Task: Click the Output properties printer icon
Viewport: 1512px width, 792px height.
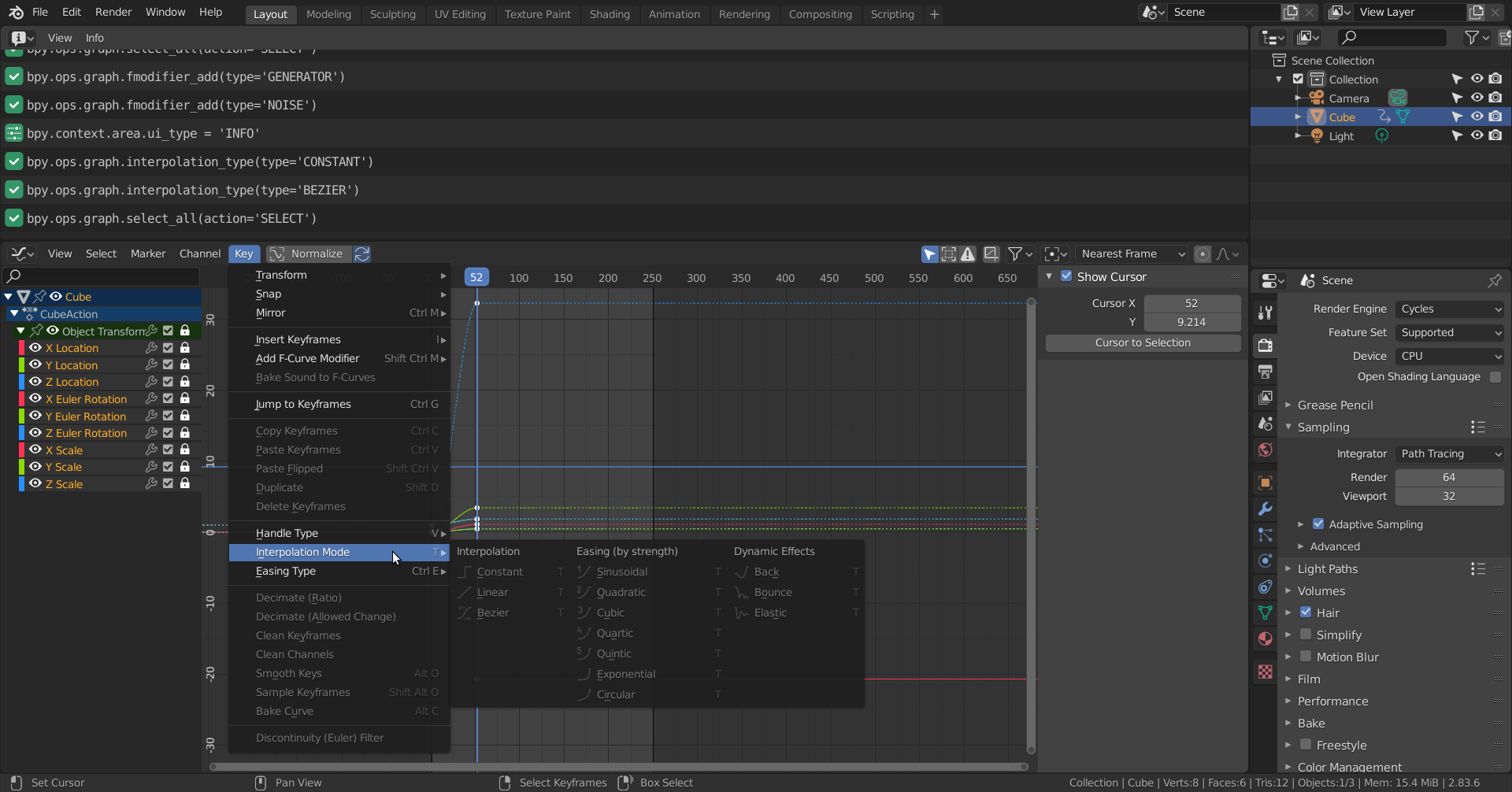Action: tap(1266, 372)
